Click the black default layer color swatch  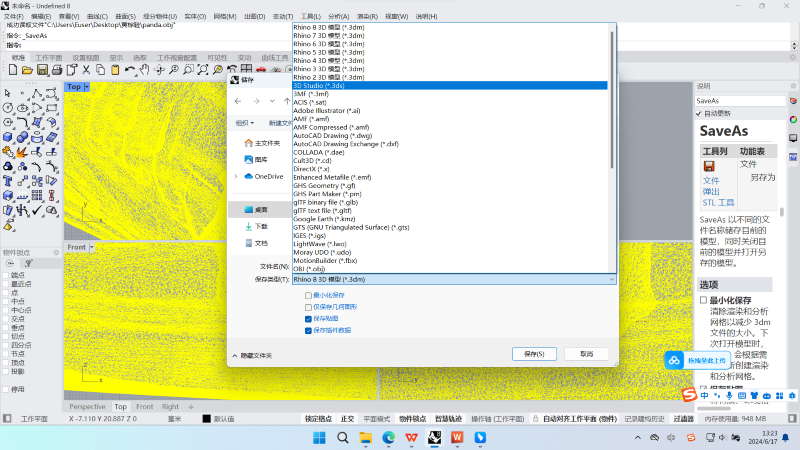[x=207, y=419]
